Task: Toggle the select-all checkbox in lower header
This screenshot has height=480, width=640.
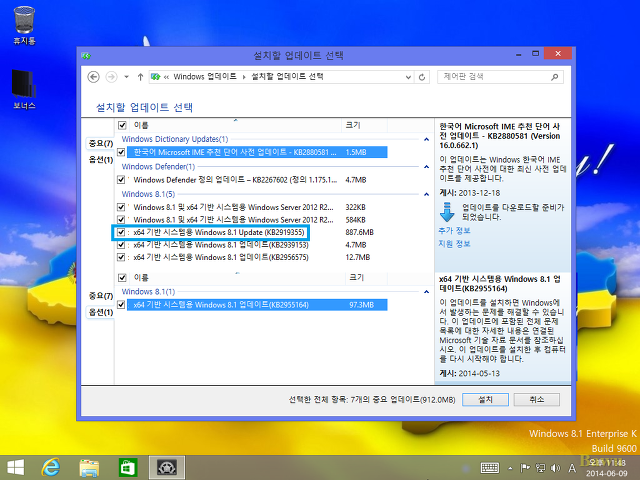Action: (x=122, y=278)
